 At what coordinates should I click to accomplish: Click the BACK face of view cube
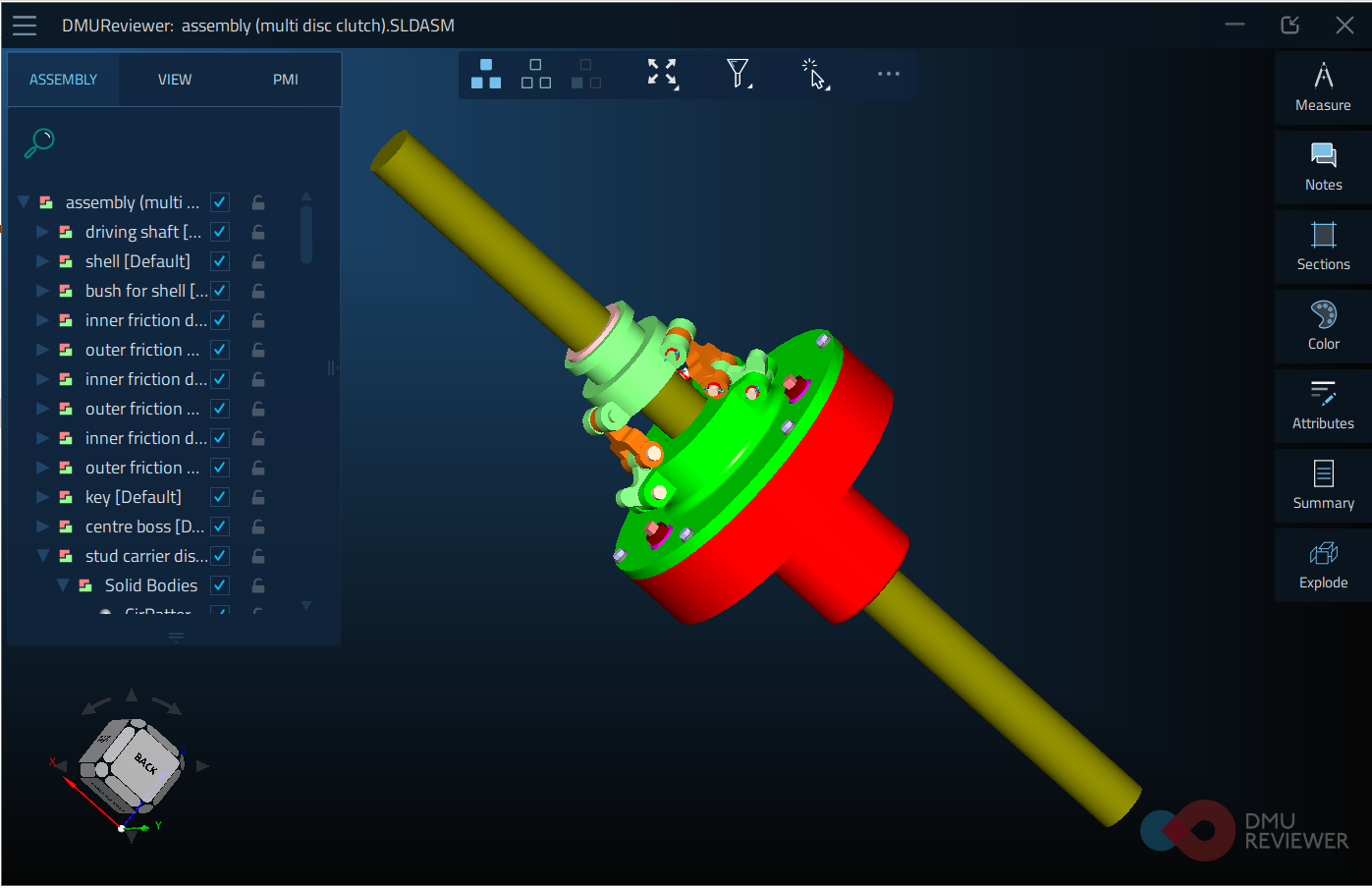pyautogui.click(x=146, y=761)
